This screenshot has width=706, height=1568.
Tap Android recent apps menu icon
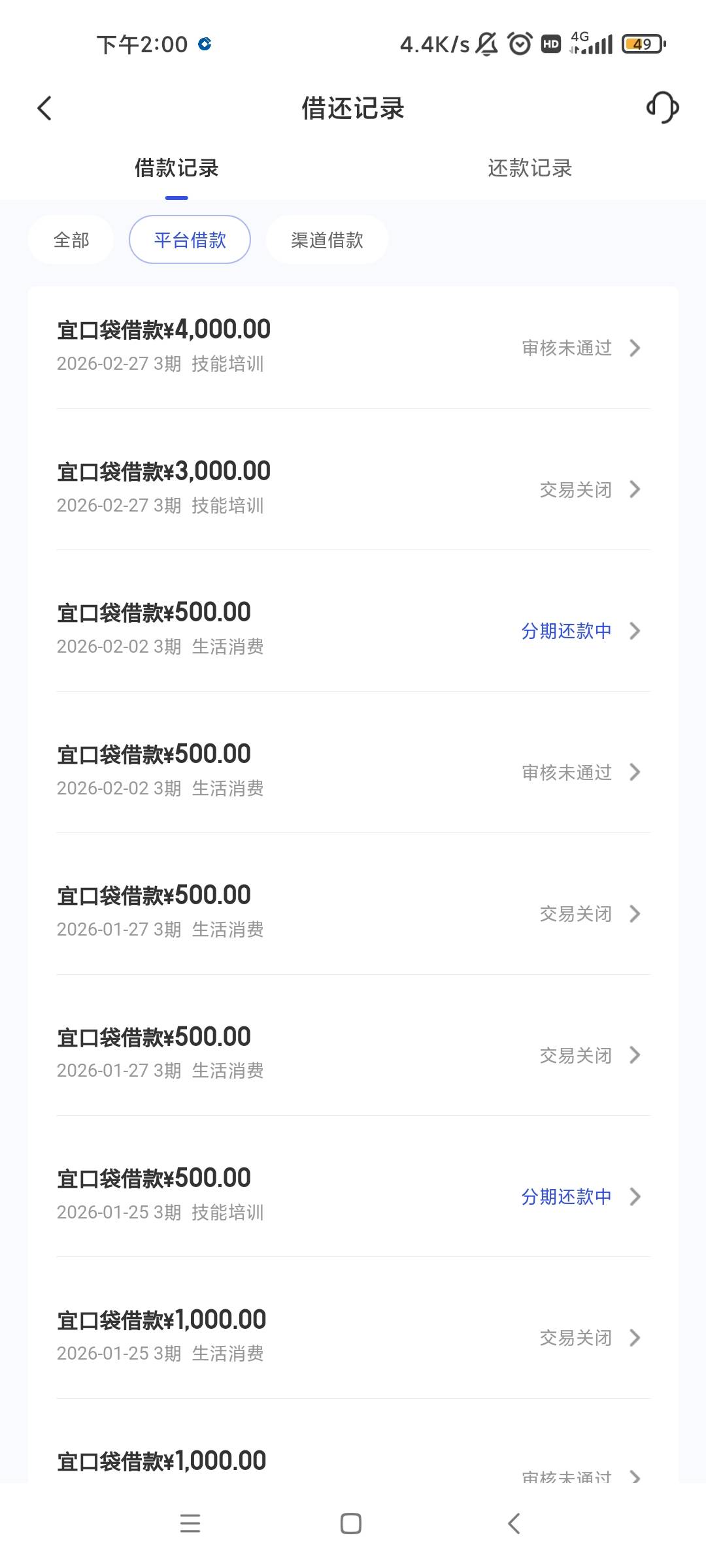pyautogui.click(x=190, y=1523)
